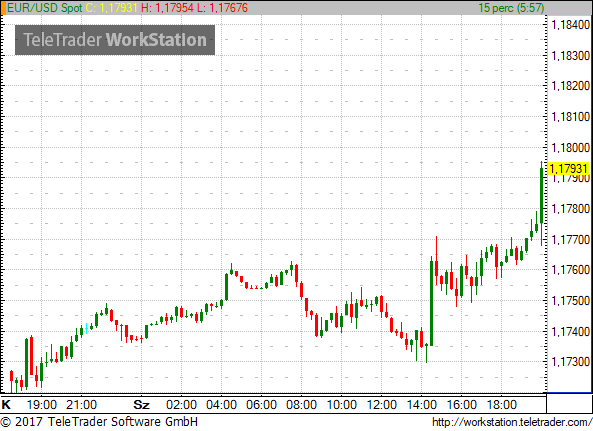Click the yellow 1,17931 current price tag

tap(568, 169)
